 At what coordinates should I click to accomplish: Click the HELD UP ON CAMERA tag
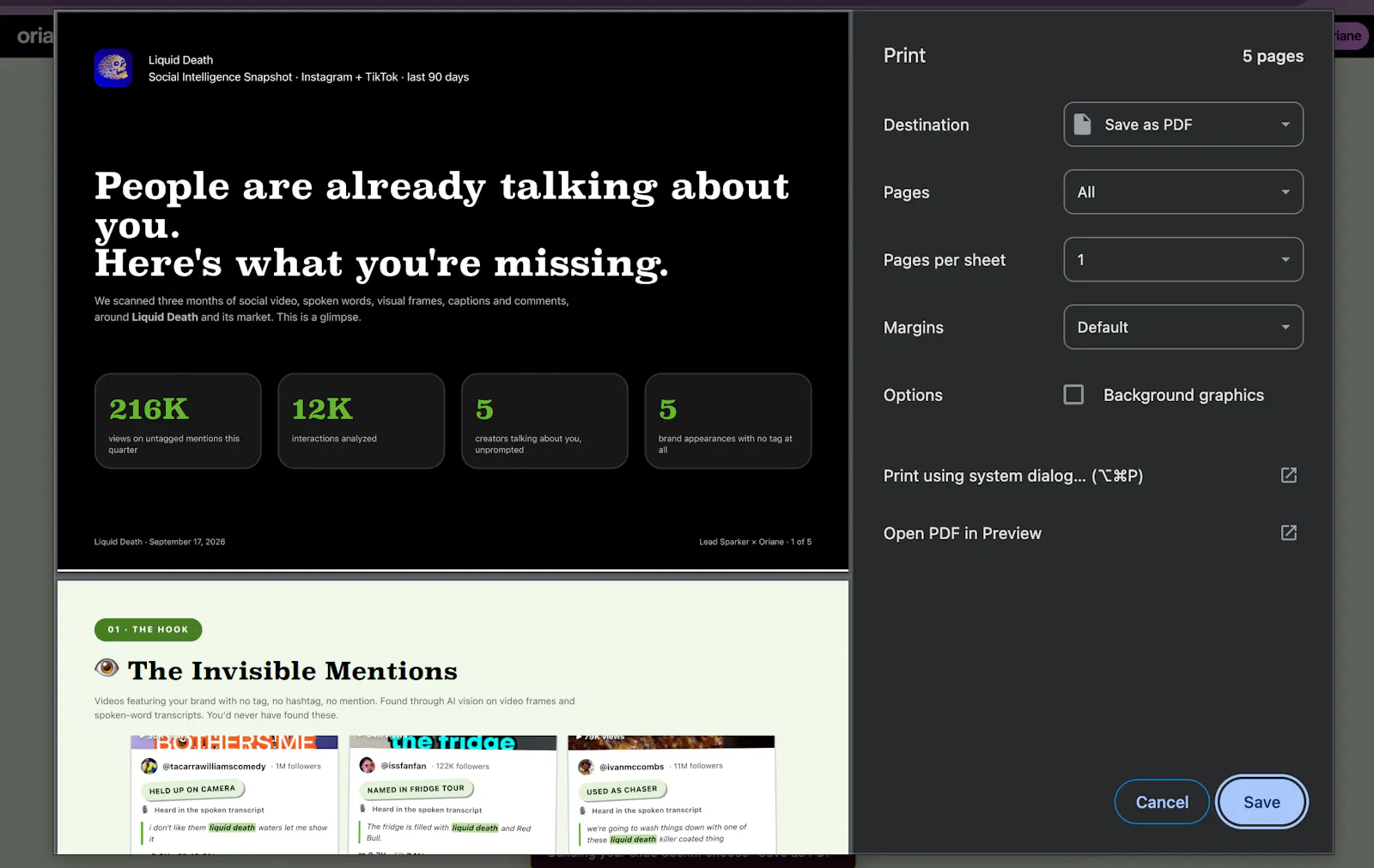tap(192, 789)
